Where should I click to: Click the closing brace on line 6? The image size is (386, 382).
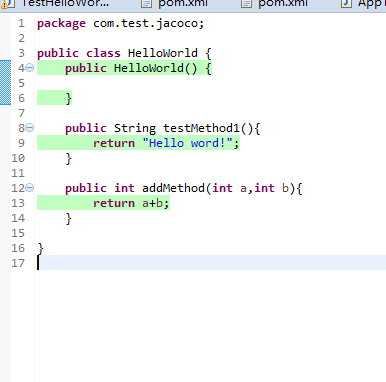pyautogui.click(x=69, y=98)
